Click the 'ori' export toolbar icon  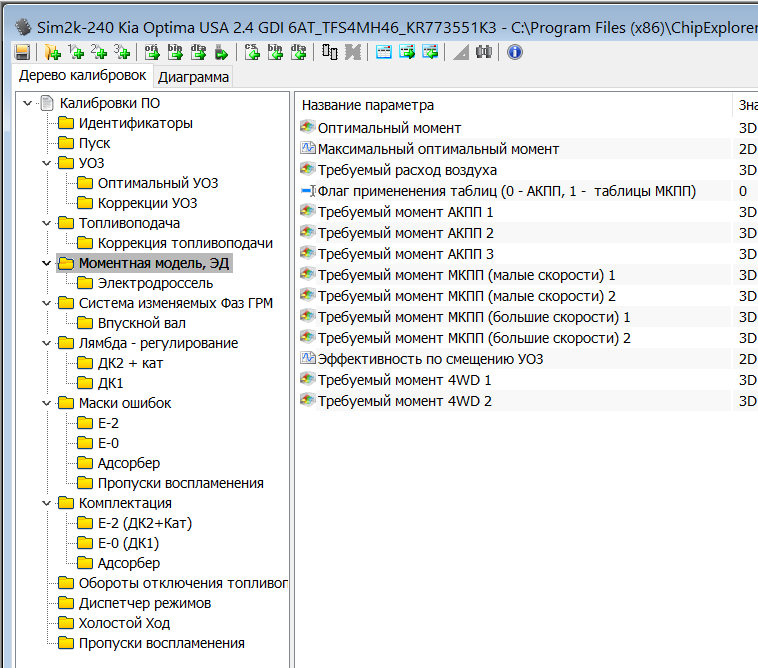click(x=153, y=52)
